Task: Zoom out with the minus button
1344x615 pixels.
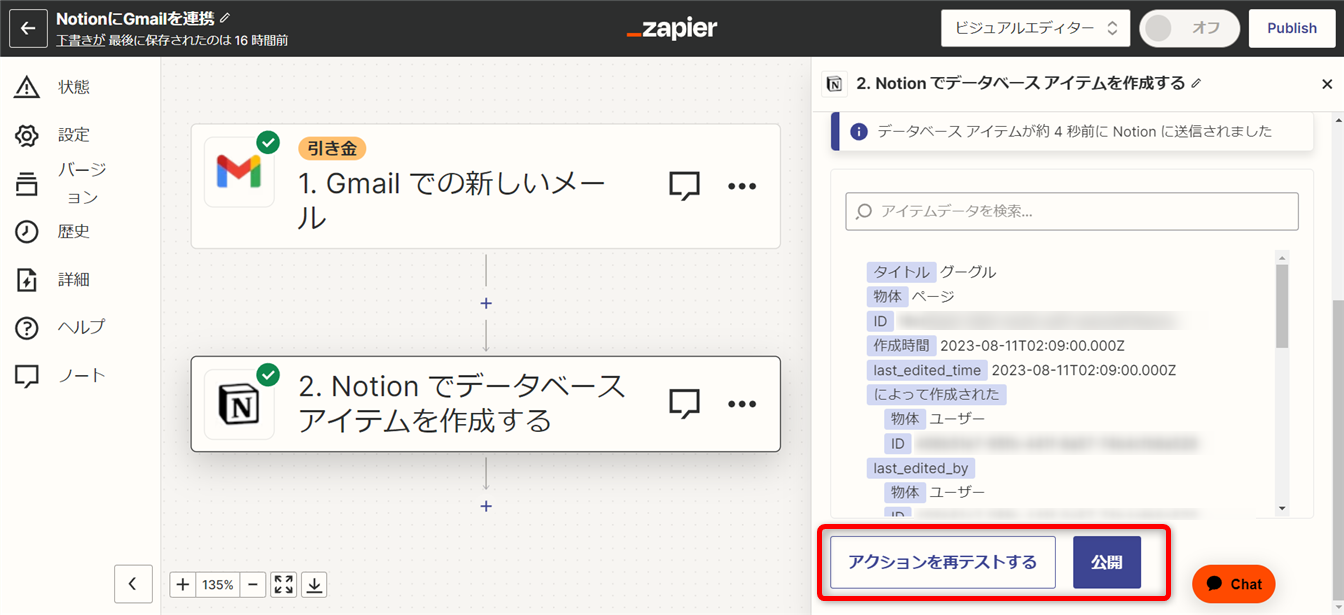Action: [254, 585]
